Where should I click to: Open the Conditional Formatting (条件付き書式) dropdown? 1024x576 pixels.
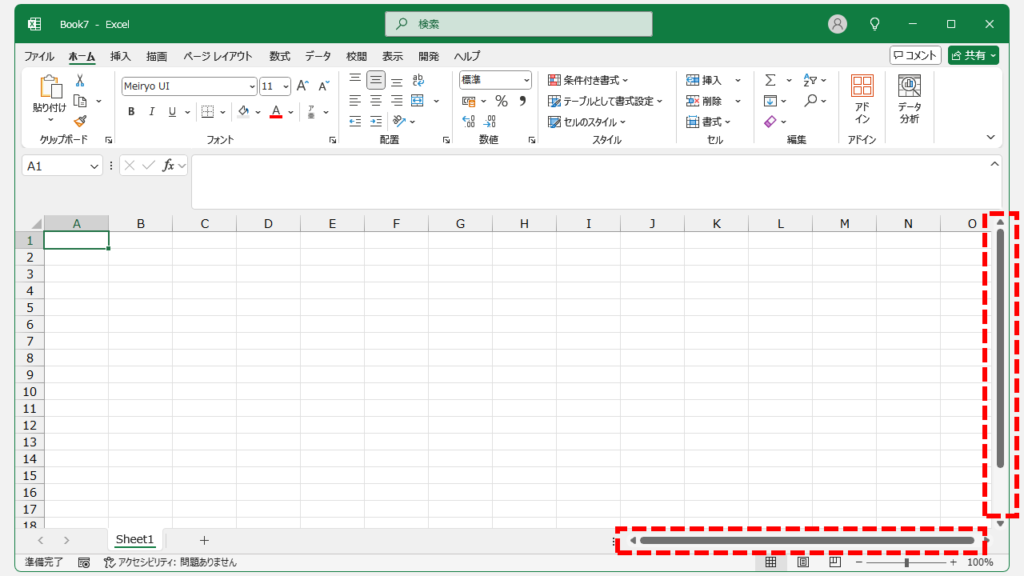point(588,80)
